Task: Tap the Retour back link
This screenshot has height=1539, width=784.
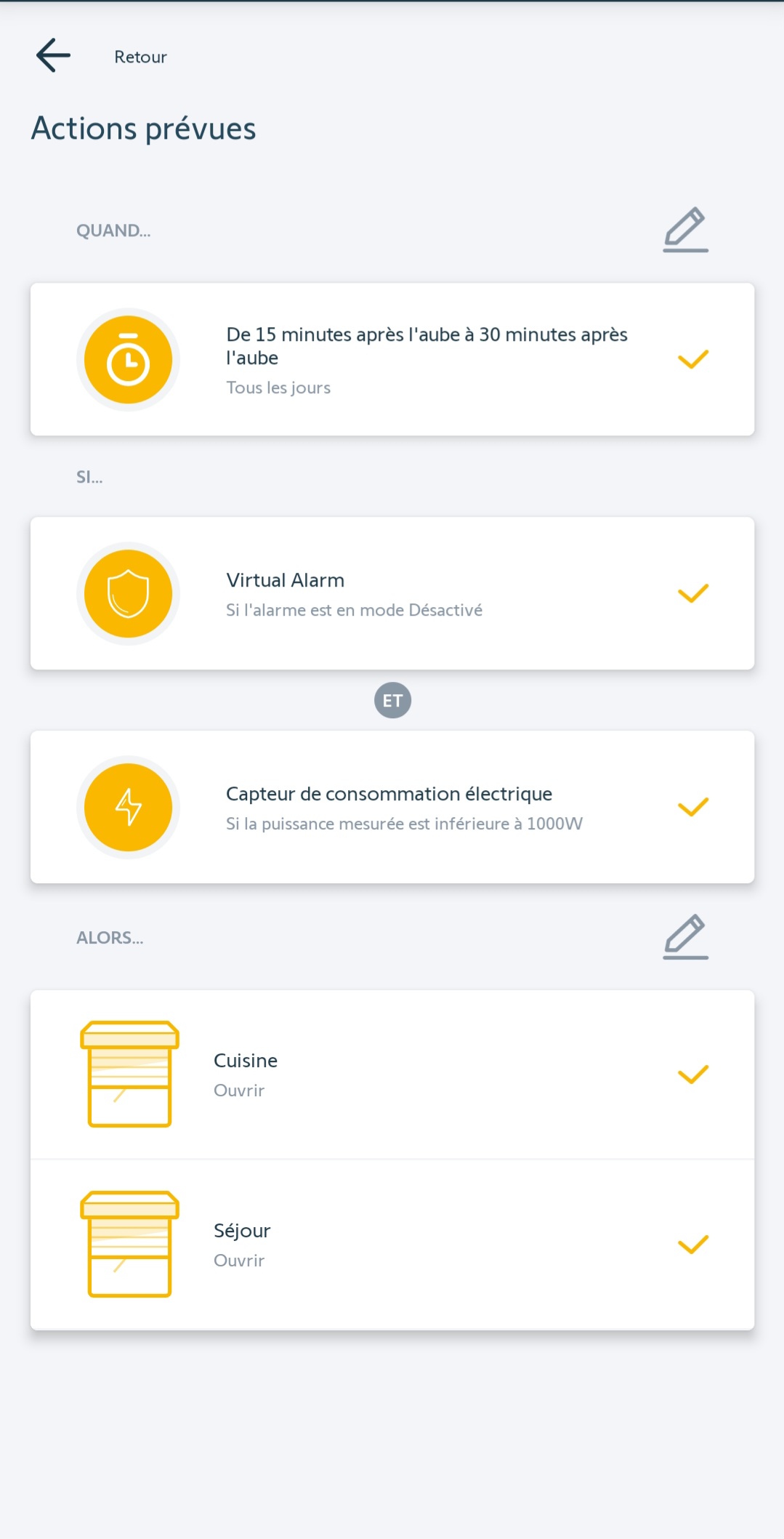Action: point(140,57)
